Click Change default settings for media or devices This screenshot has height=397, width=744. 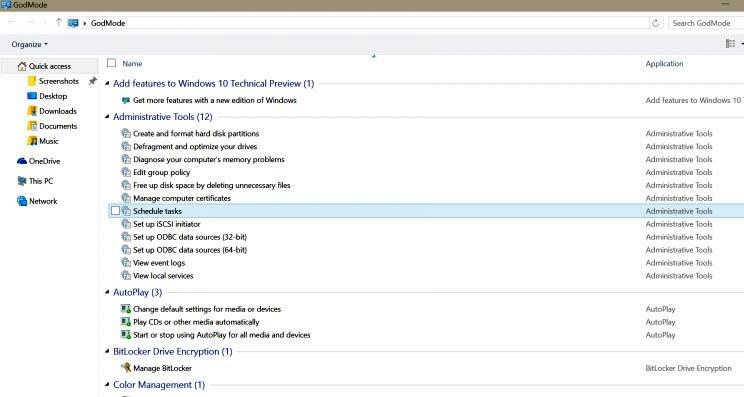tap(207, 309)
